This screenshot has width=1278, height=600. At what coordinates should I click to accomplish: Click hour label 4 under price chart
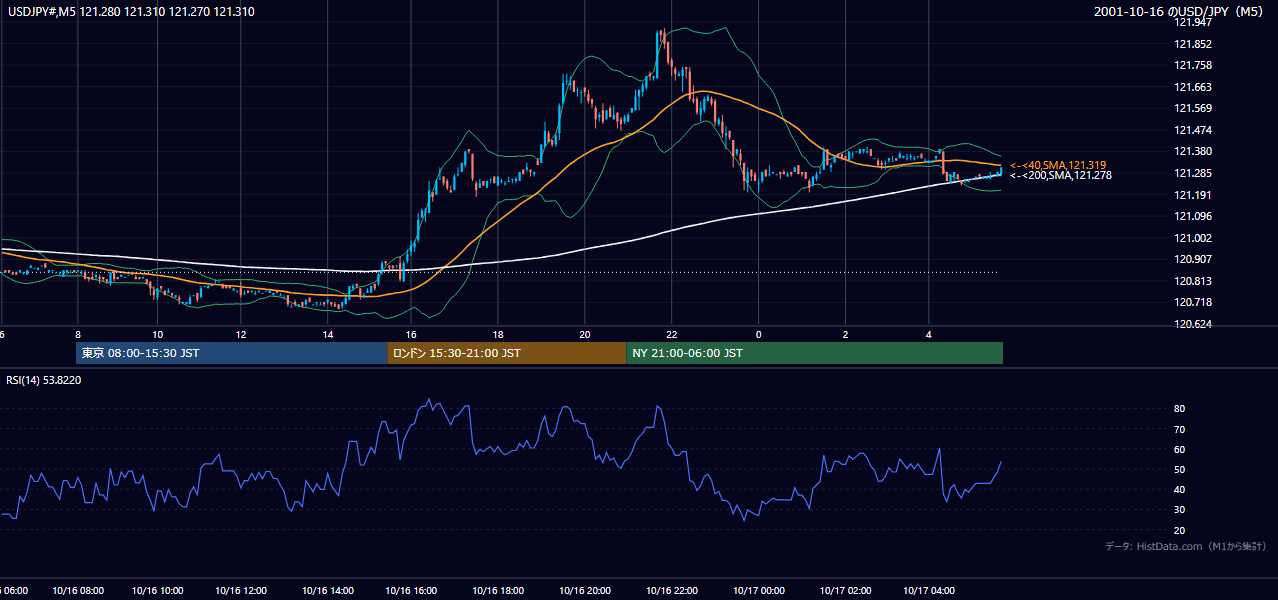pos(929,334)
